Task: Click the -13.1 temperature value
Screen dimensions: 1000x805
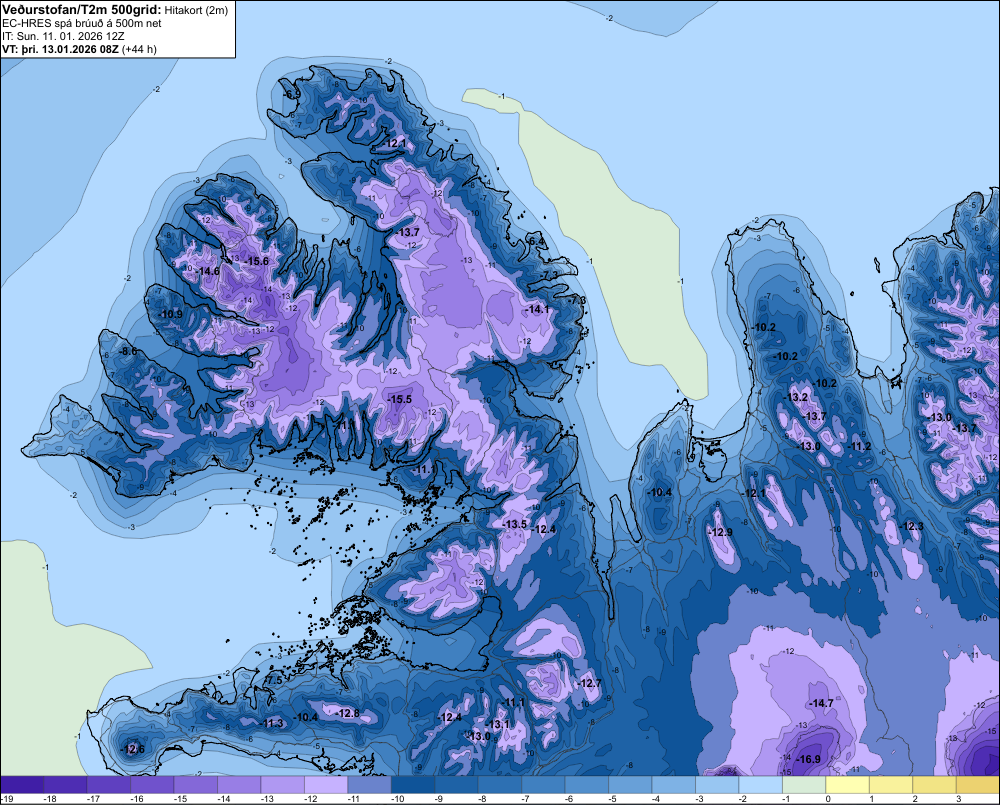Action: (x=497, y=724)
